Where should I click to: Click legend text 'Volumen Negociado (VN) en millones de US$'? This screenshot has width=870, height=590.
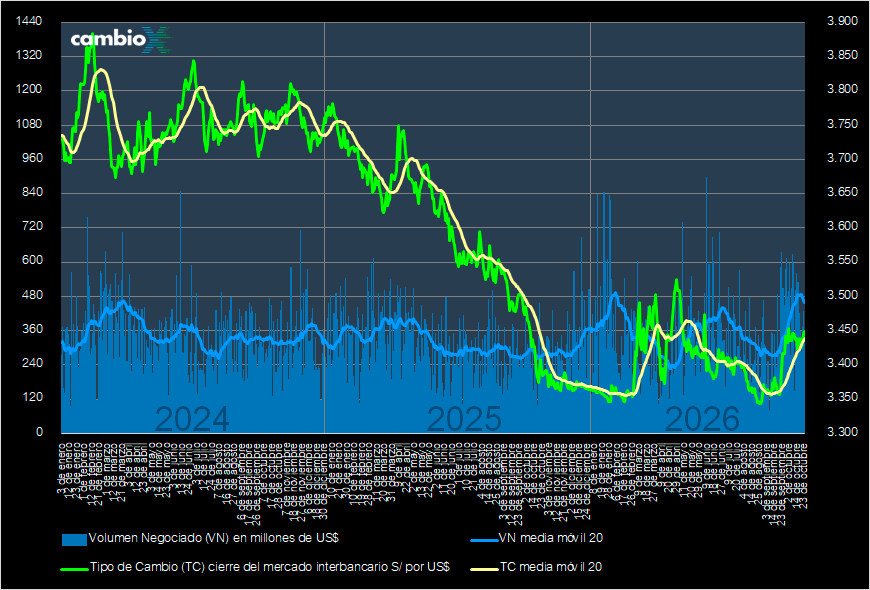214,538
